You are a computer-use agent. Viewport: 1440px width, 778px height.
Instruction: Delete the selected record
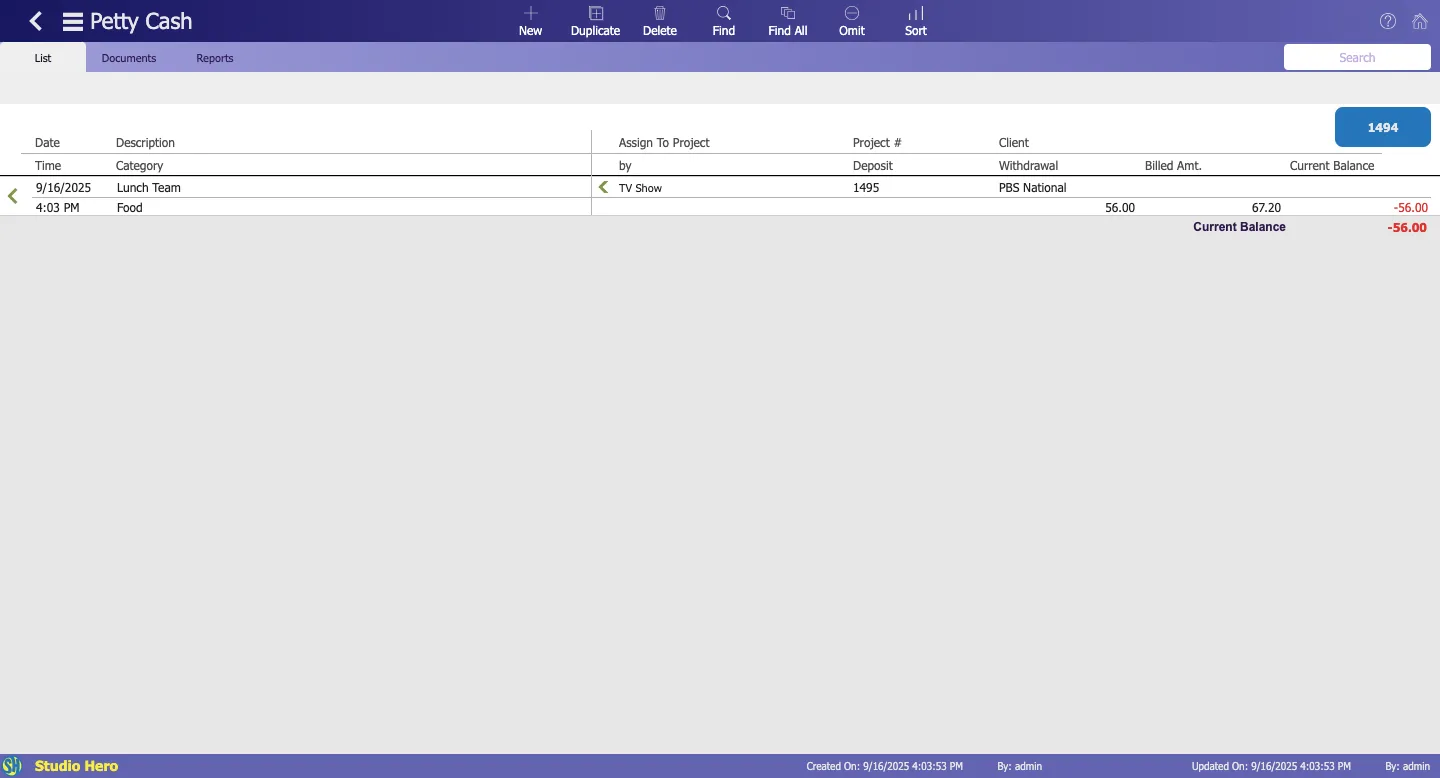point(659,21)
